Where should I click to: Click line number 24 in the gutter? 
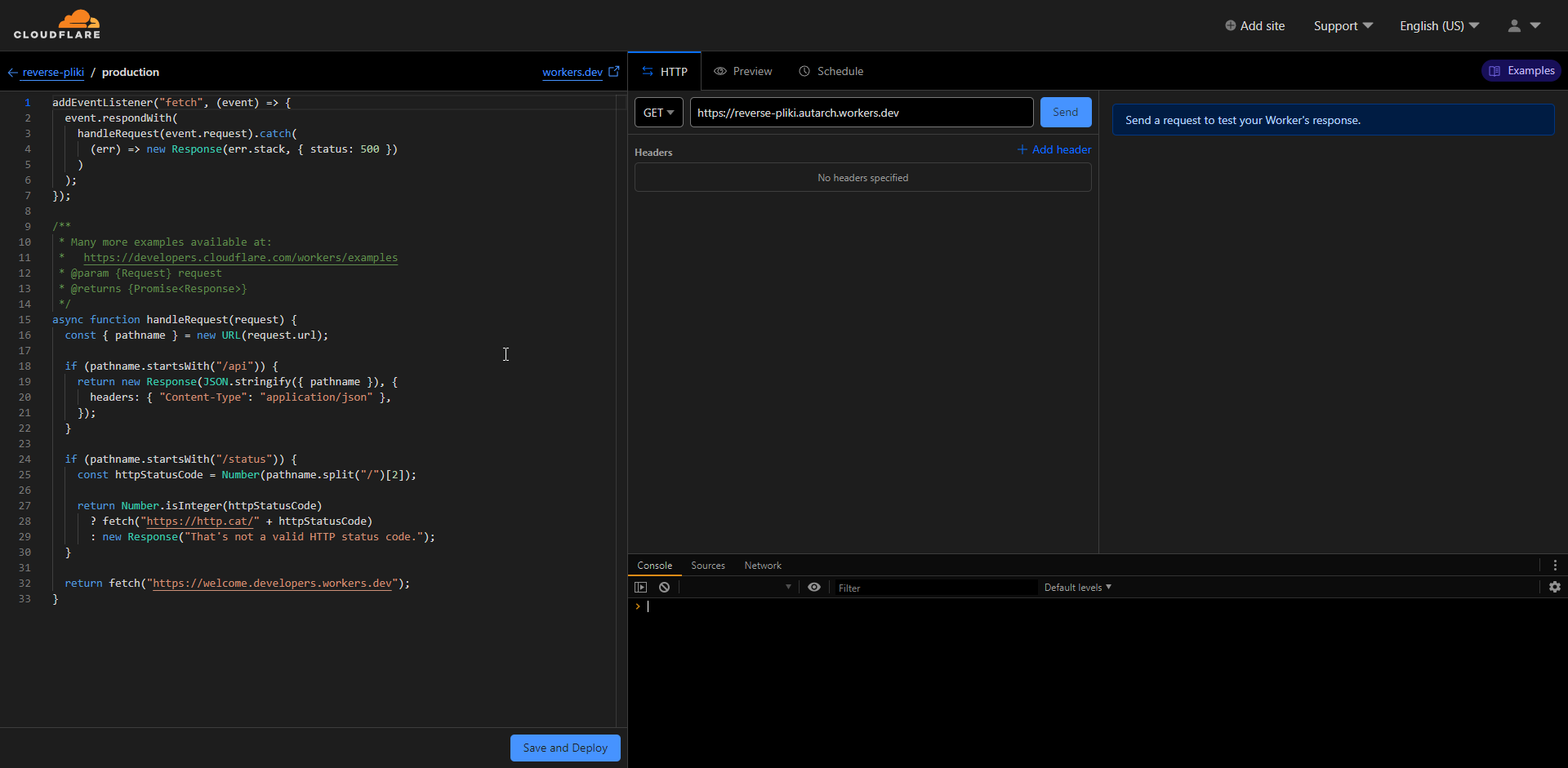click(x=24, y=459)
